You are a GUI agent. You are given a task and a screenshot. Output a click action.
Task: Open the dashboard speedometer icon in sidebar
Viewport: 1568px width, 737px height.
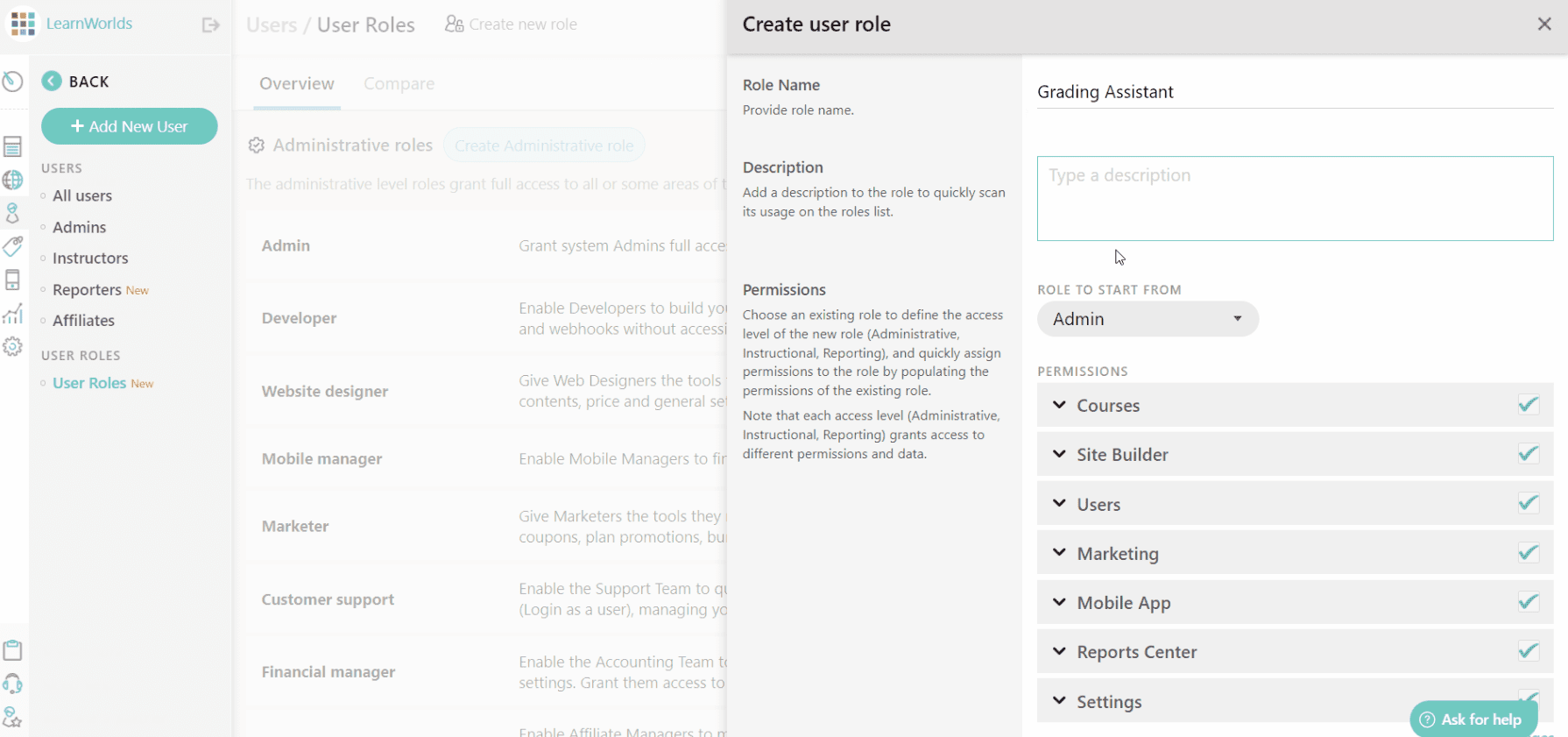click(12, 81)
